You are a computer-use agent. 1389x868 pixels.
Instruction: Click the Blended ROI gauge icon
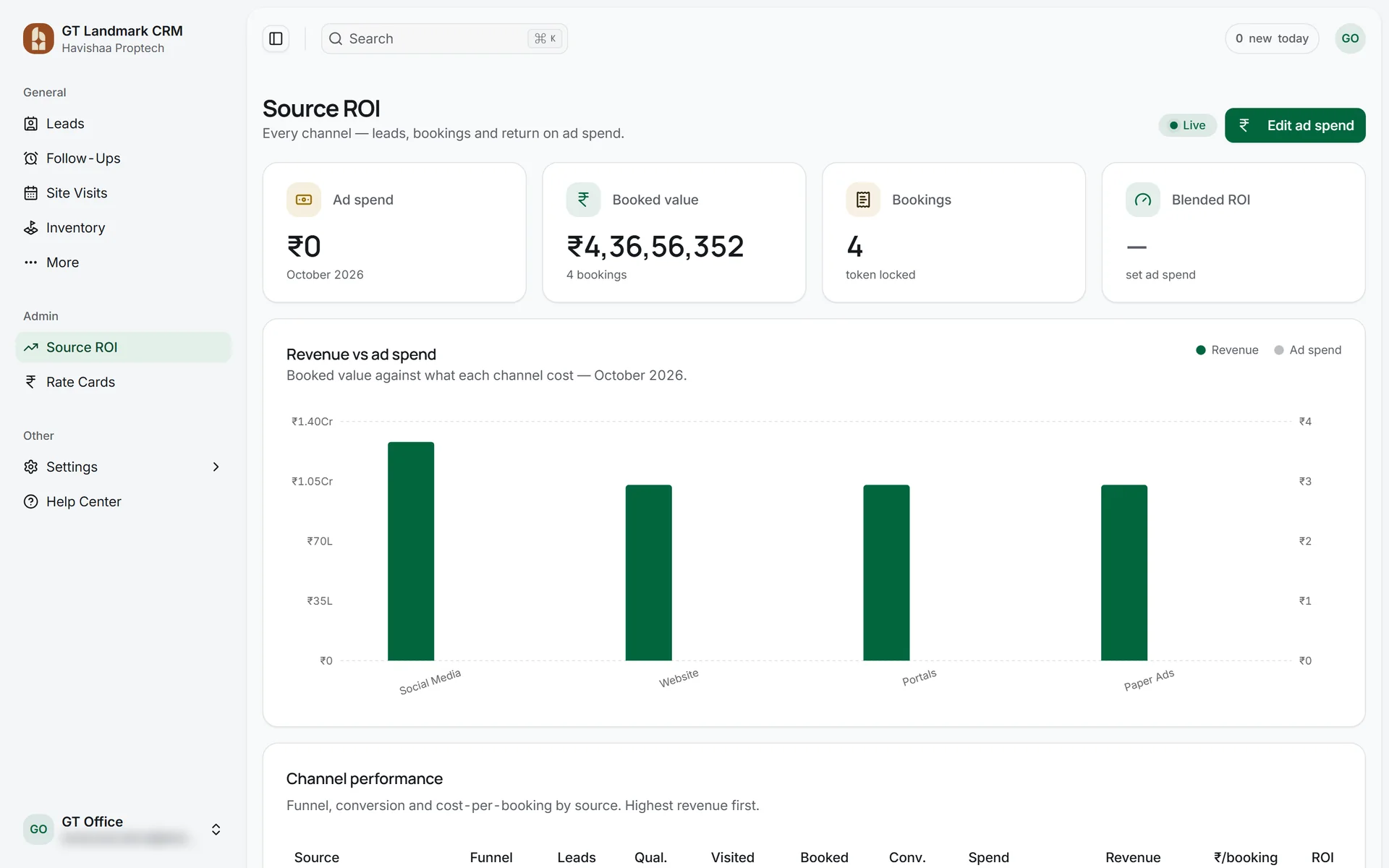pyautogui.click(x=1143, y=200)
